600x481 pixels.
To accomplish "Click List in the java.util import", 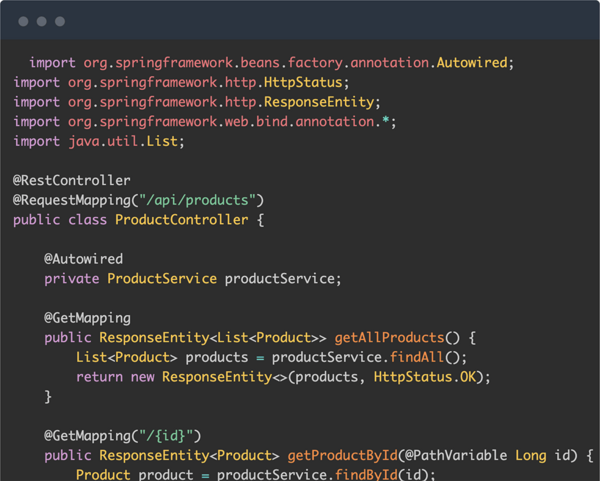I will (x=162, y=141).
